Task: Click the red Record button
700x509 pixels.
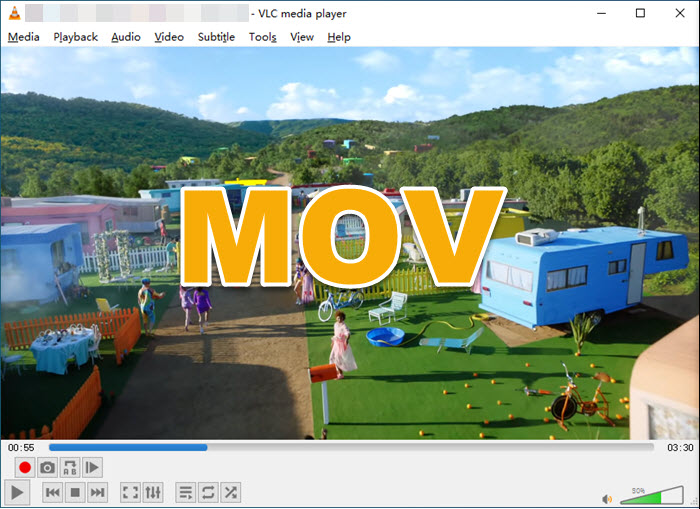Action: pos(25,467)
